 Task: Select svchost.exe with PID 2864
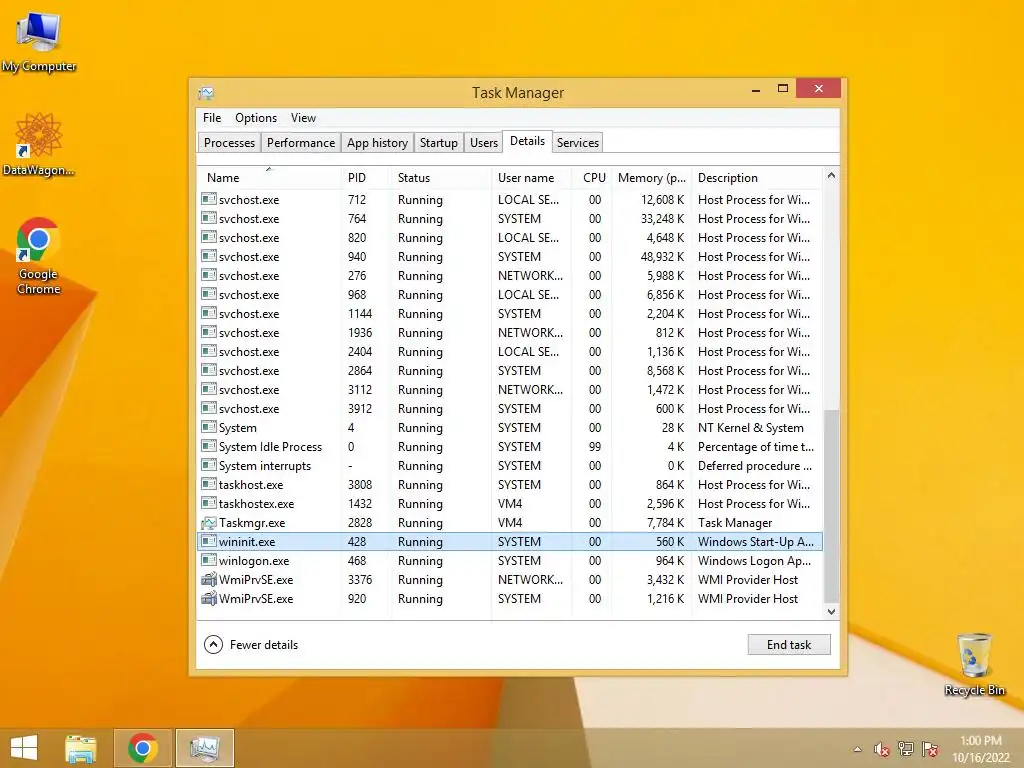tap(509, 370)
